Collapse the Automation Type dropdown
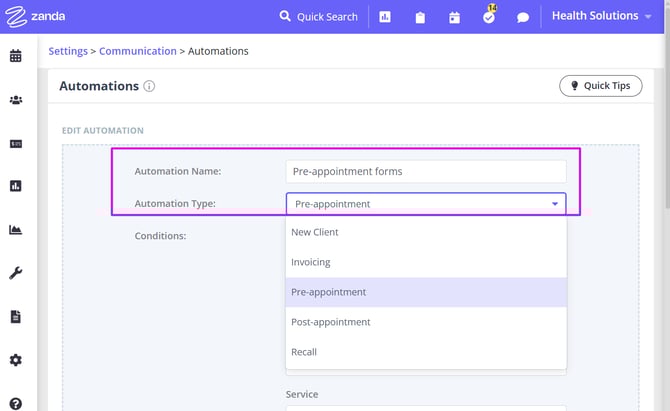This screenshot has width=670, height=411. (554, 204)
